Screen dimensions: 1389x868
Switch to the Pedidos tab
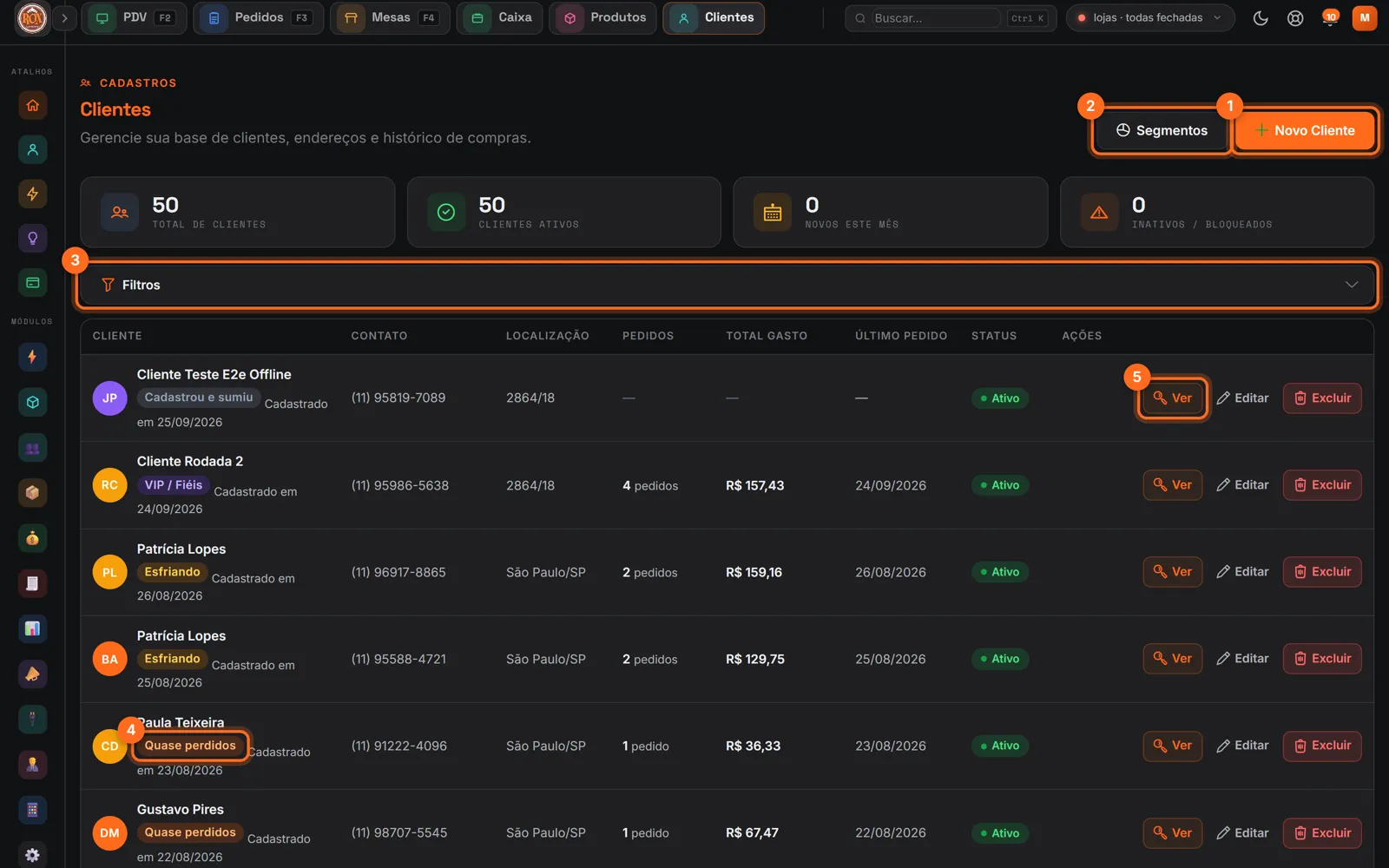[x=259, y=17]
